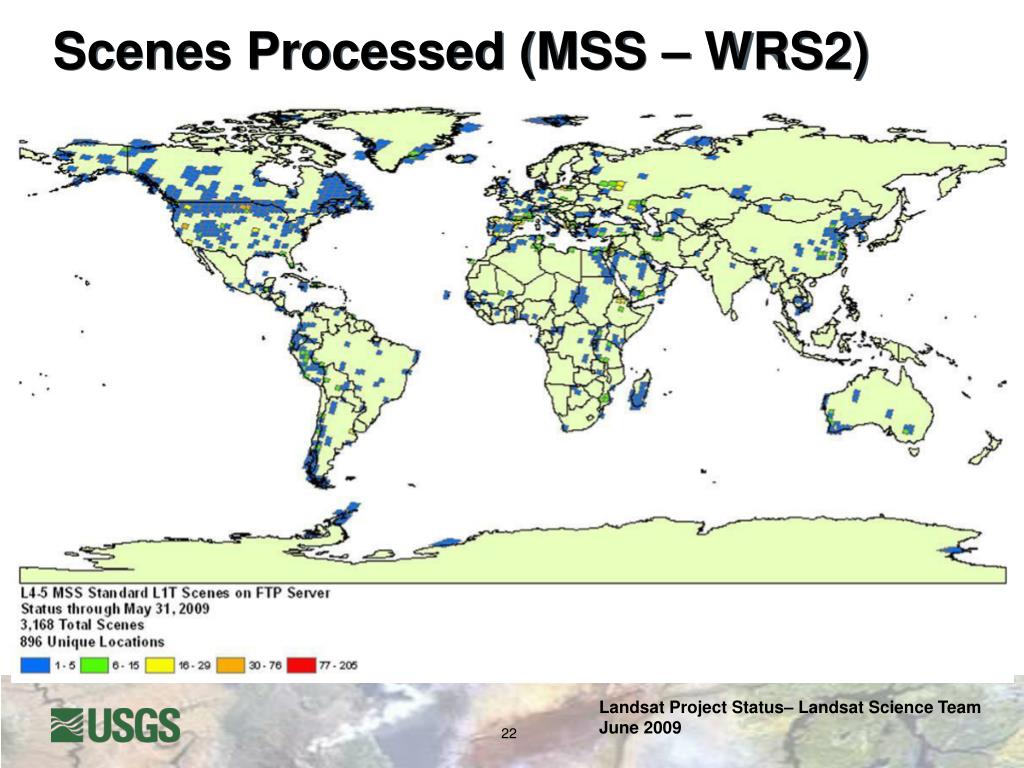
Task: Click the '30-76' legend label
Action: (265, 665)
